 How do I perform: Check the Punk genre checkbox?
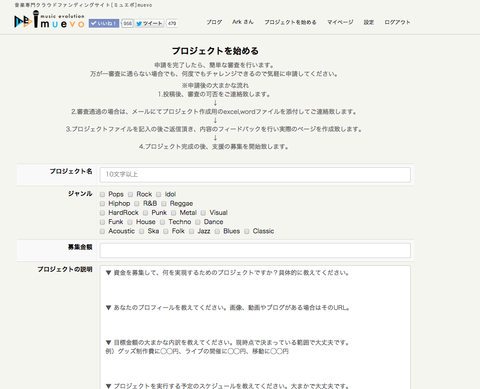(x=145, y=213)
